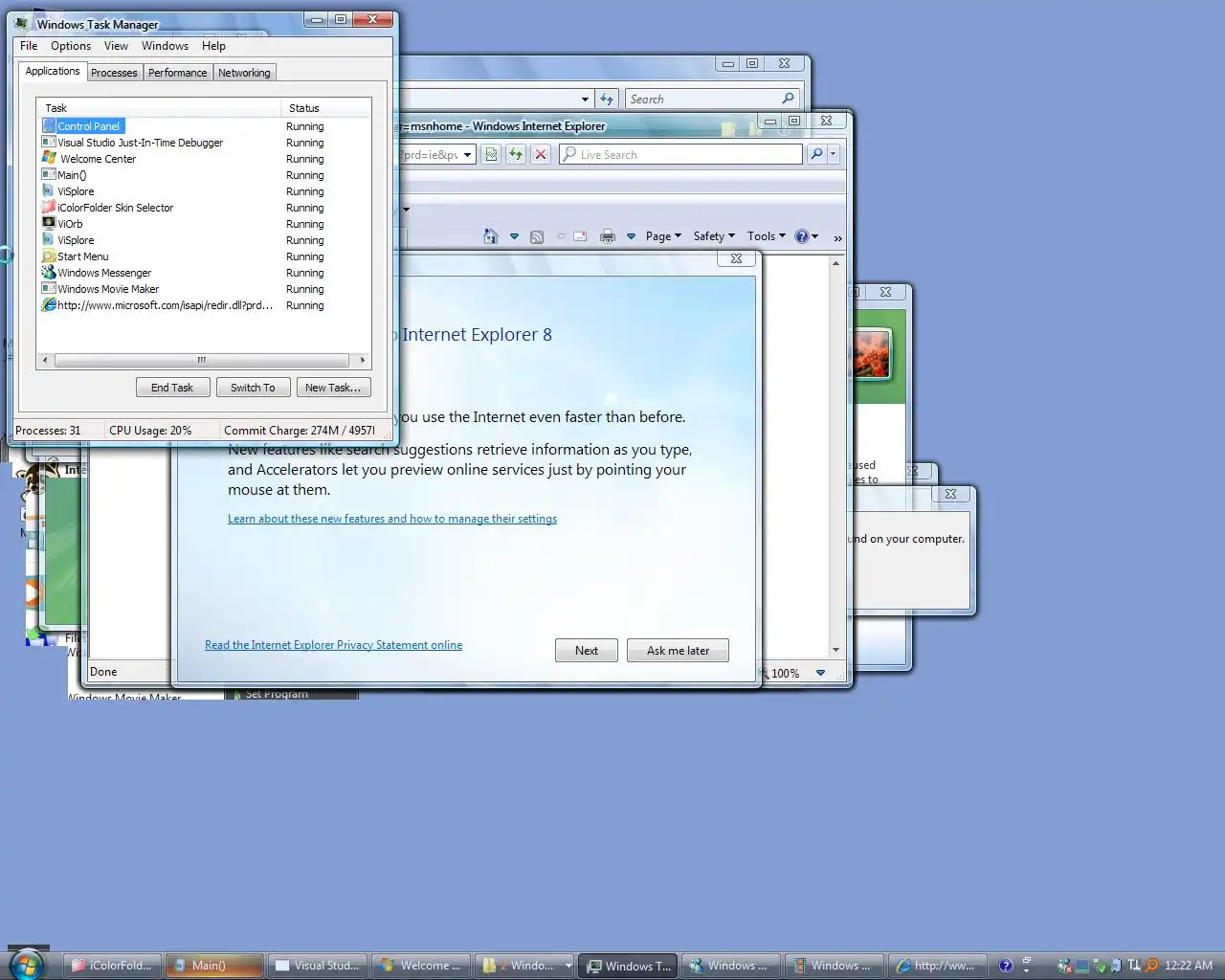The width and height of the screenshot is (1225, 980).
Task: Open the Tools dropdown menu in IE
Action: tap(767, 236)
